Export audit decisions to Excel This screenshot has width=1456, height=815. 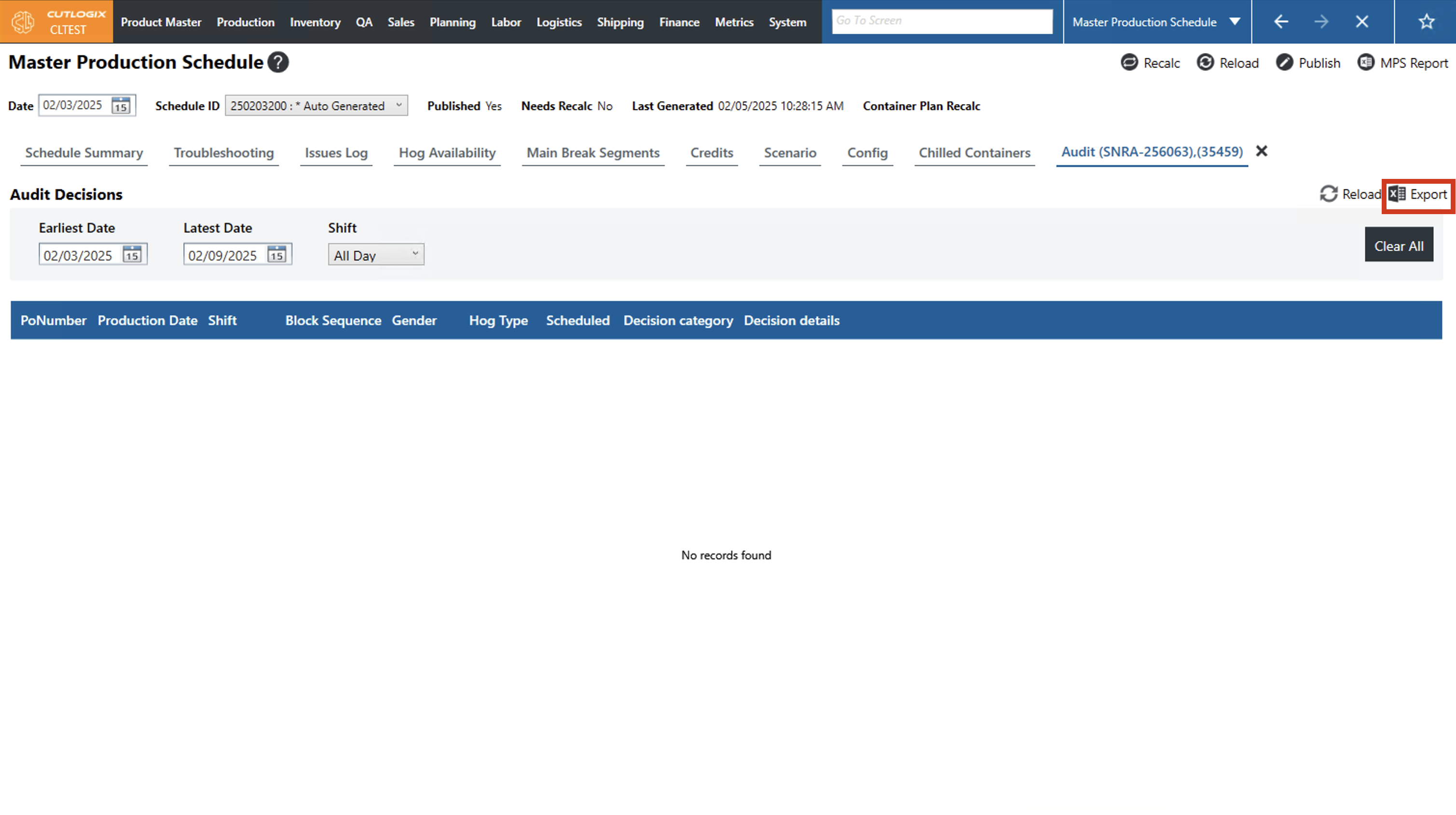(1417, 194)
